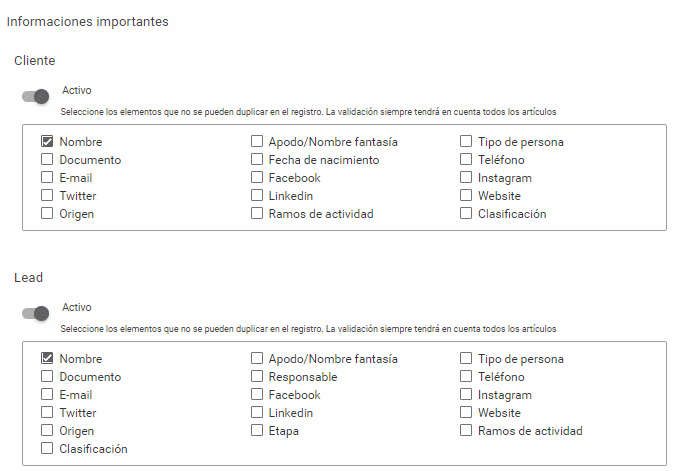
Task: Toggle the Cliente Activo switch
Action: pos(36,96)
